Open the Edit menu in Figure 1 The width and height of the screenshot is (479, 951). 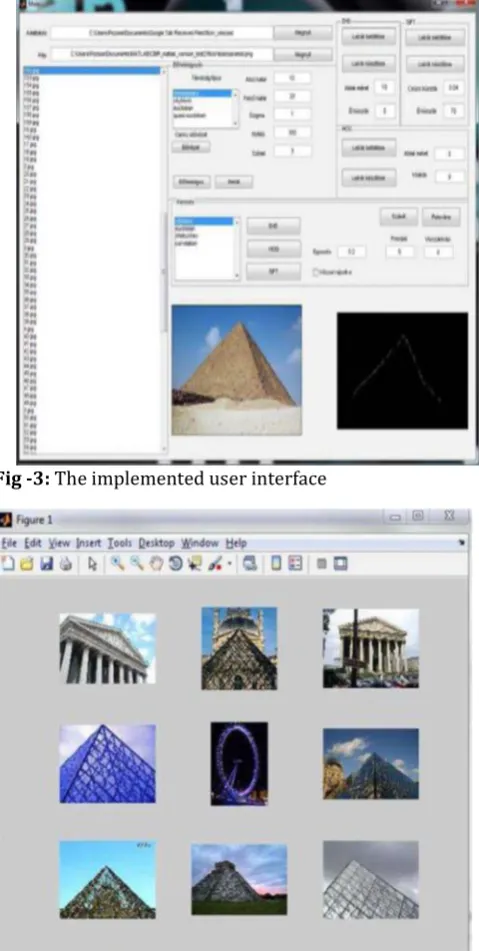point(32,543)
